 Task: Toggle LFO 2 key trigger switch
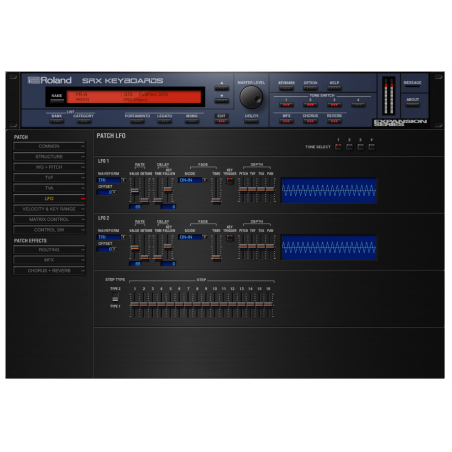pyautogui.click(x=230, y=238)
